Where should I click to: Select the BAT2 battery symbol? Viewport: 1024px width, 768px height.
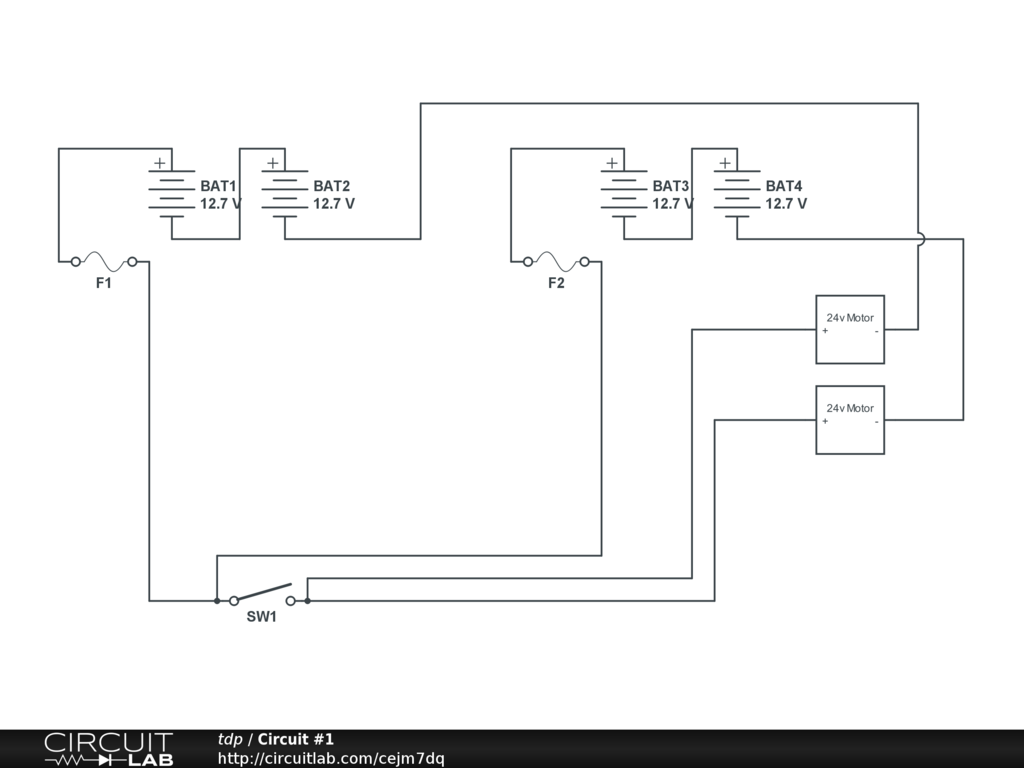[284, 194]
